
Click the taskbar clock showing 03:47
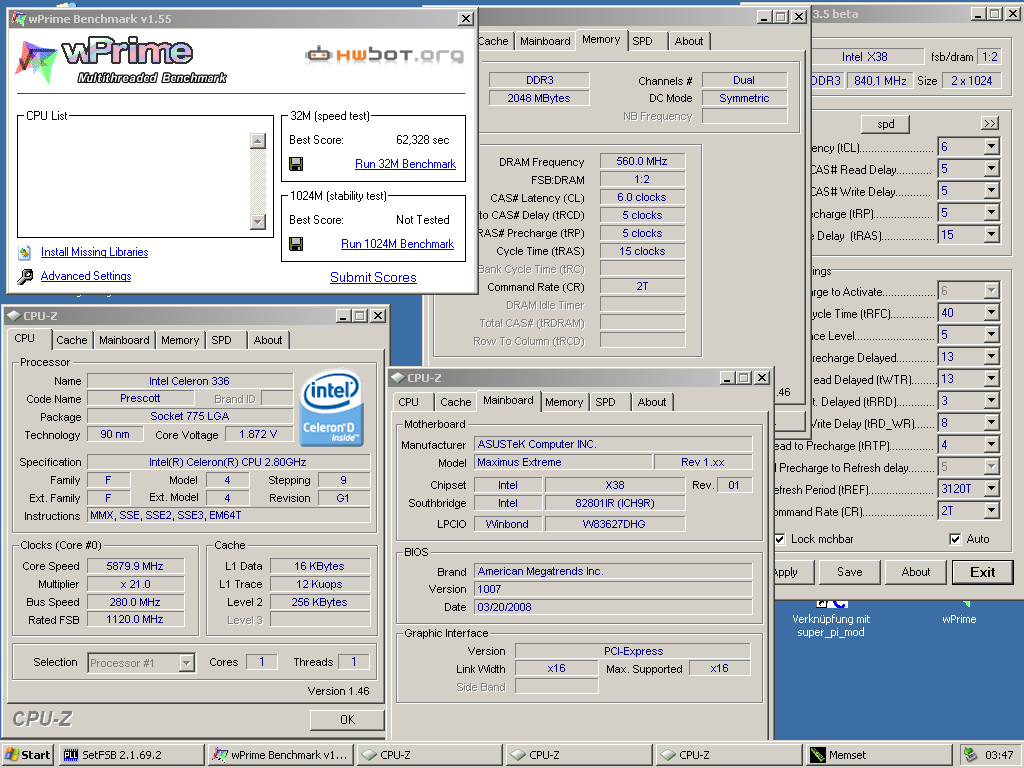[999, 755]
